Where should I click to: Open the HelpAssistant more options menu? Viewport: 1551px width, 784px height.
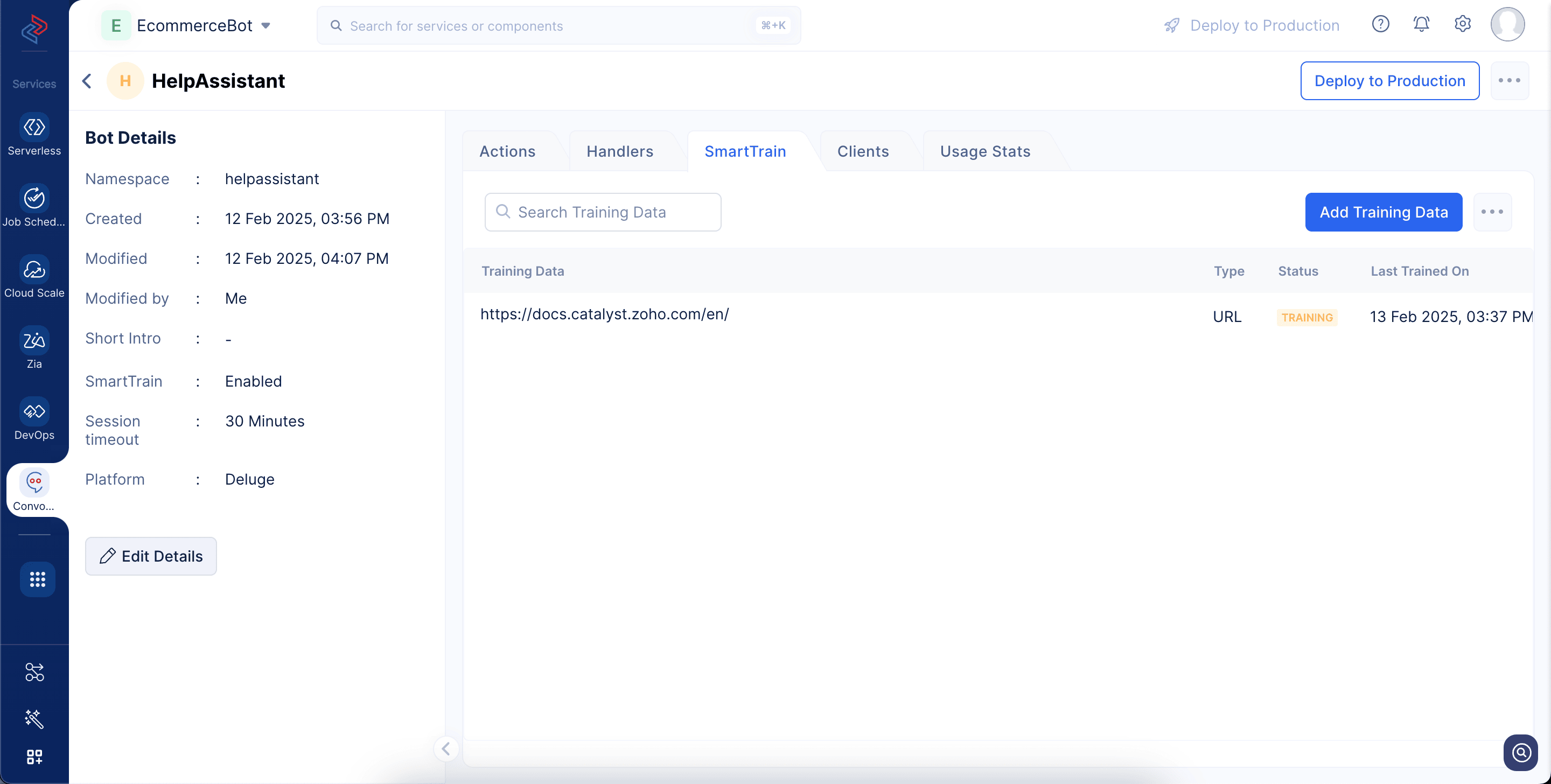1510,81
